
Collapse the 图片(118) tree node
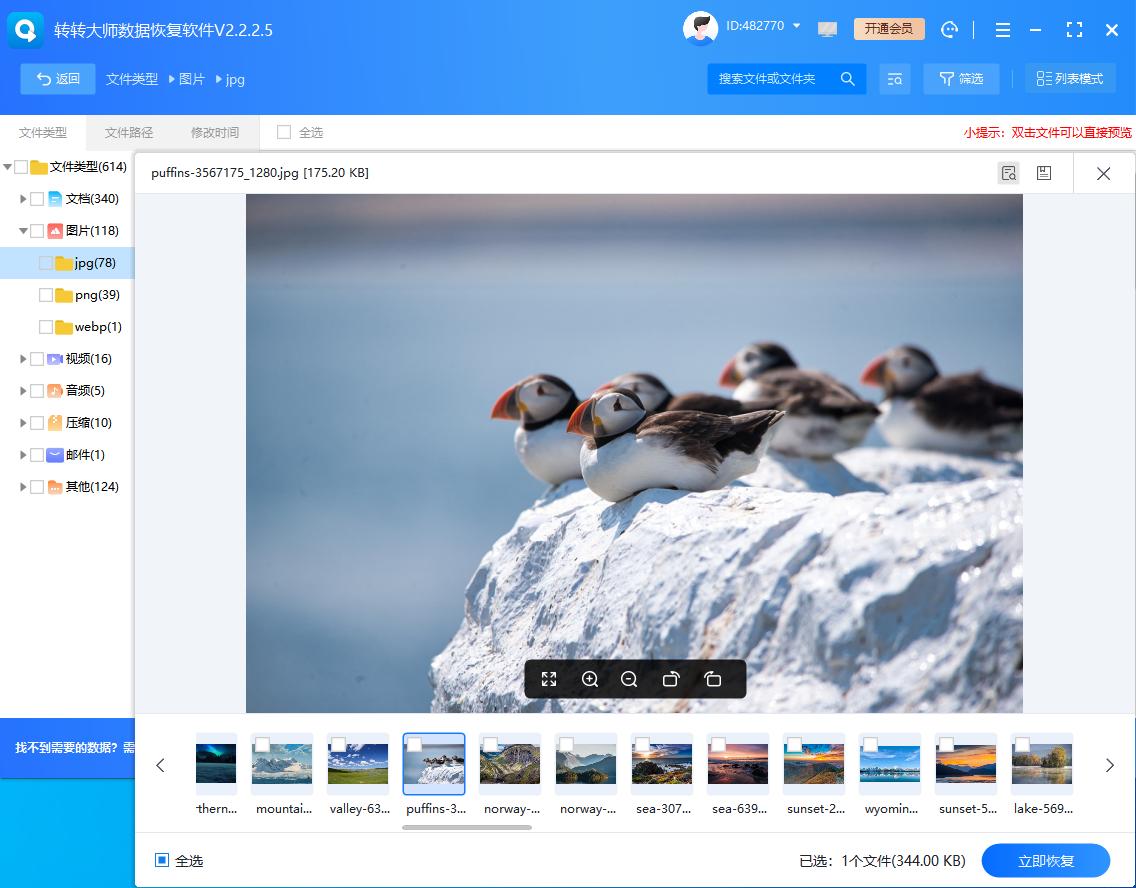tap(23, 231)
